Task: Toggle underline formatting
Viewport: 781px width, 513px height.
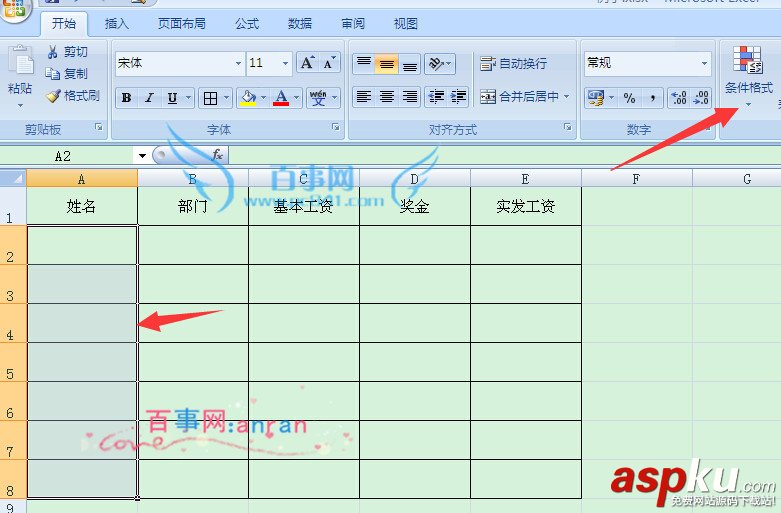Action: [x=172, y=98]
